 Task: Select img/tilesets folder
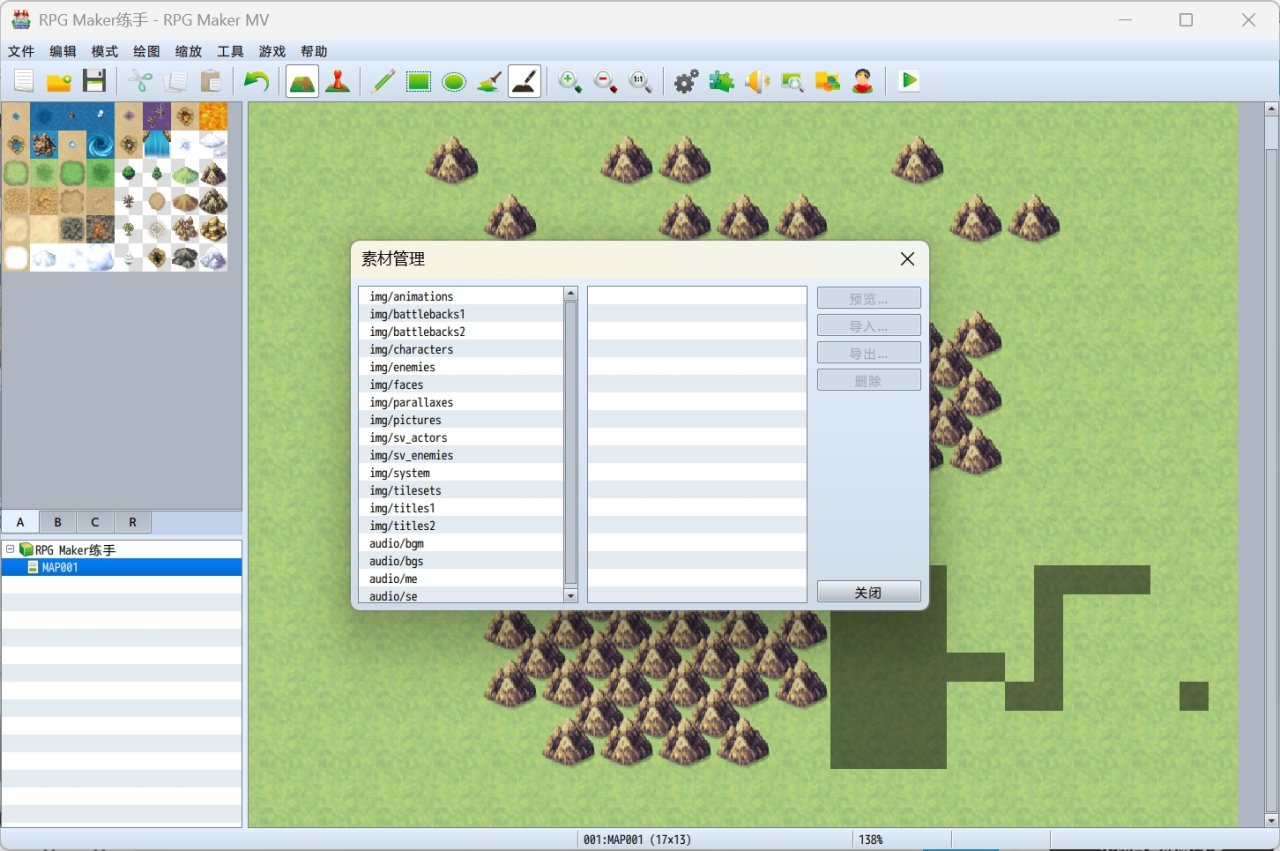point(461,490)
